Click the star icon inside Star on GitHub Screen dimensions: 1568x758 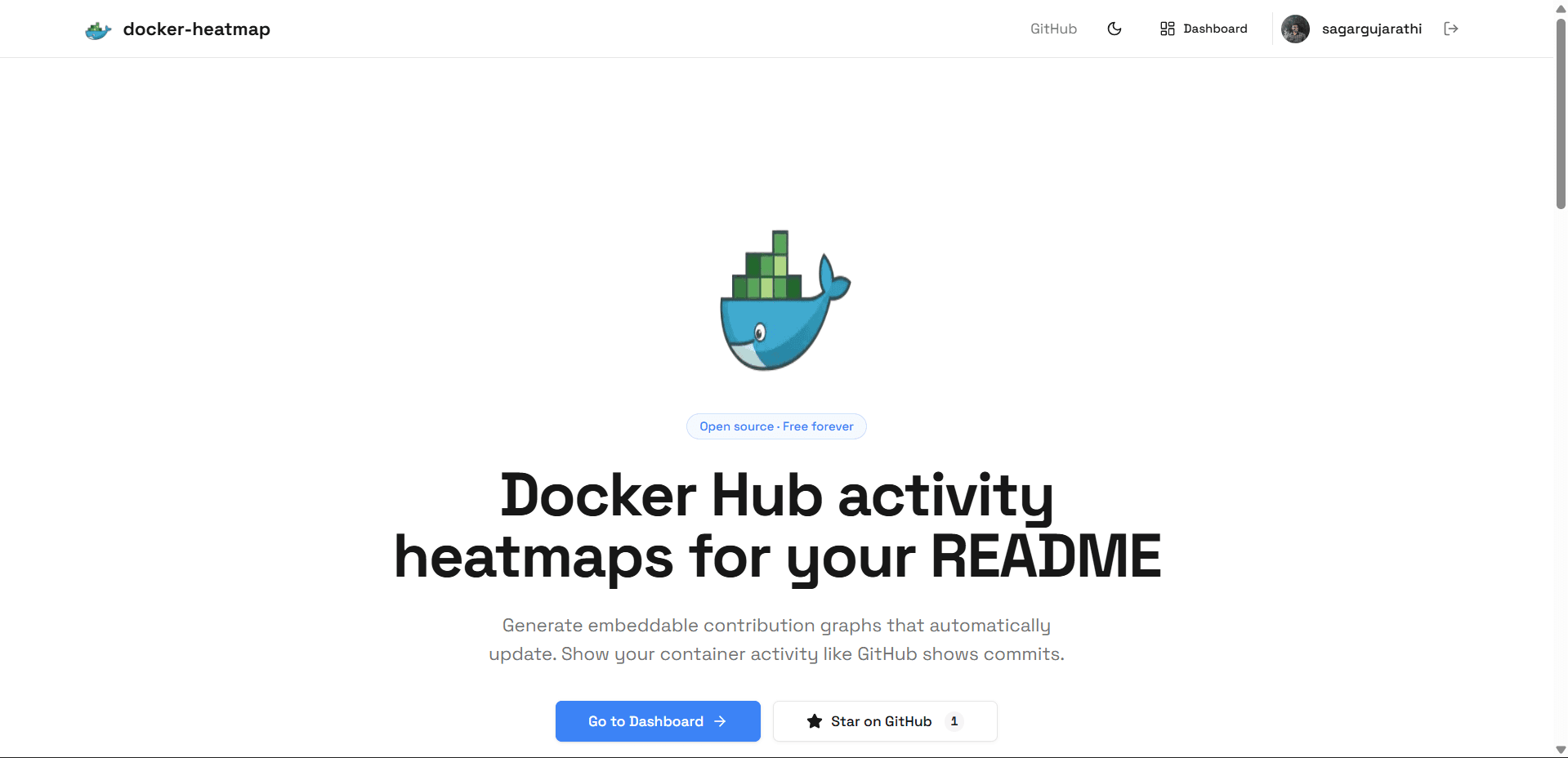tap(814, 721)
